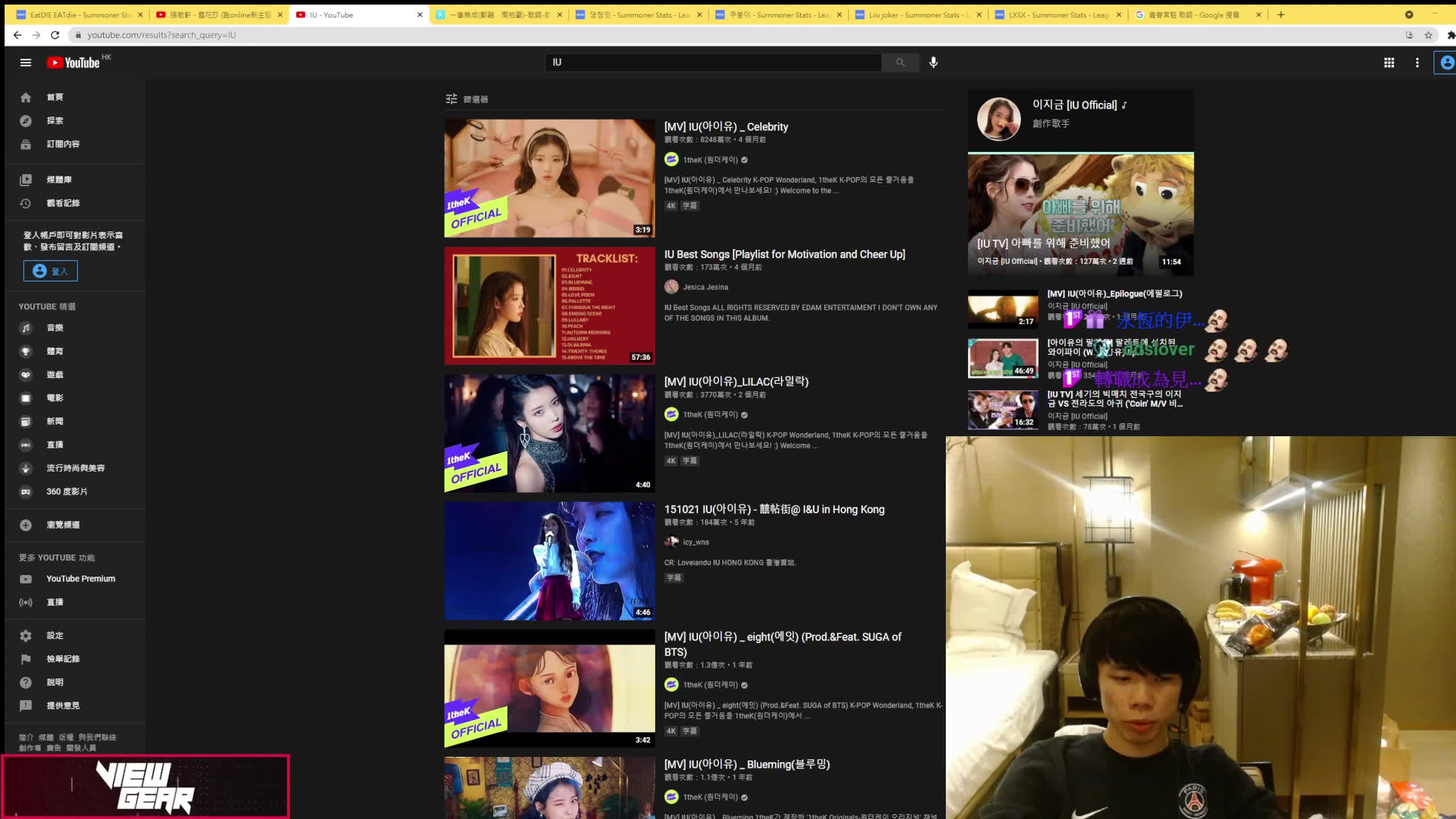Open IU Celebrity MV thumbnail

click(x=549, y=178)
